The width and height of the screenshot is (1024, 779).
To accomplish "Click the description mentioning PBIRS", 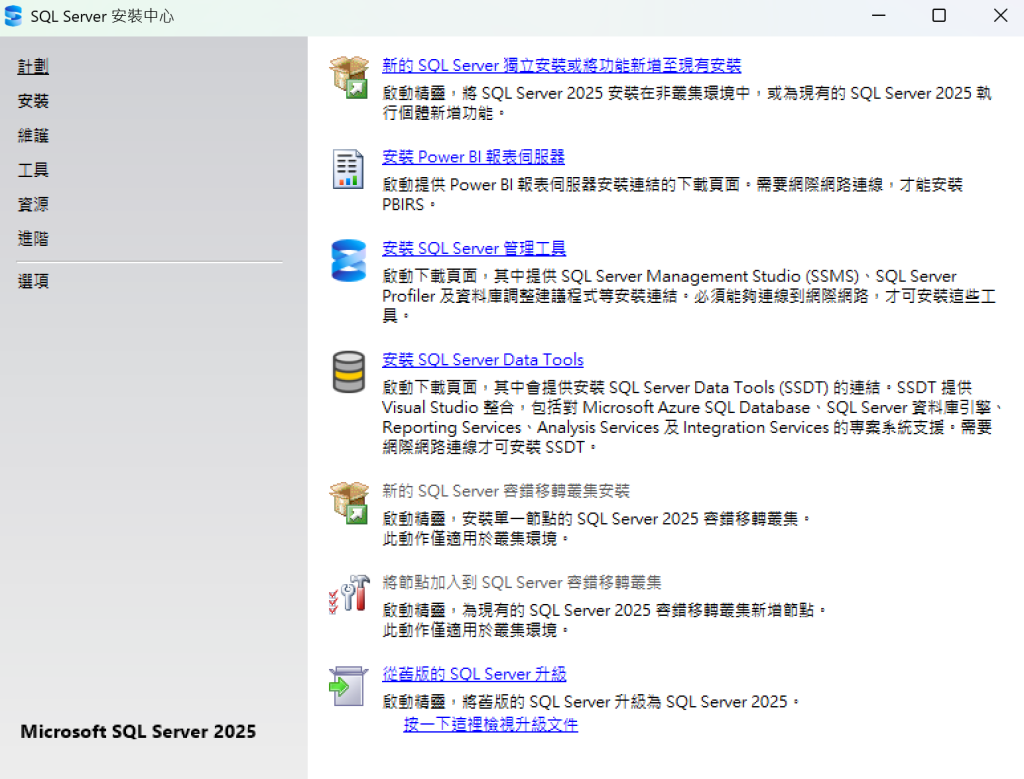I will pyautogui.click(x=673, y=195).
